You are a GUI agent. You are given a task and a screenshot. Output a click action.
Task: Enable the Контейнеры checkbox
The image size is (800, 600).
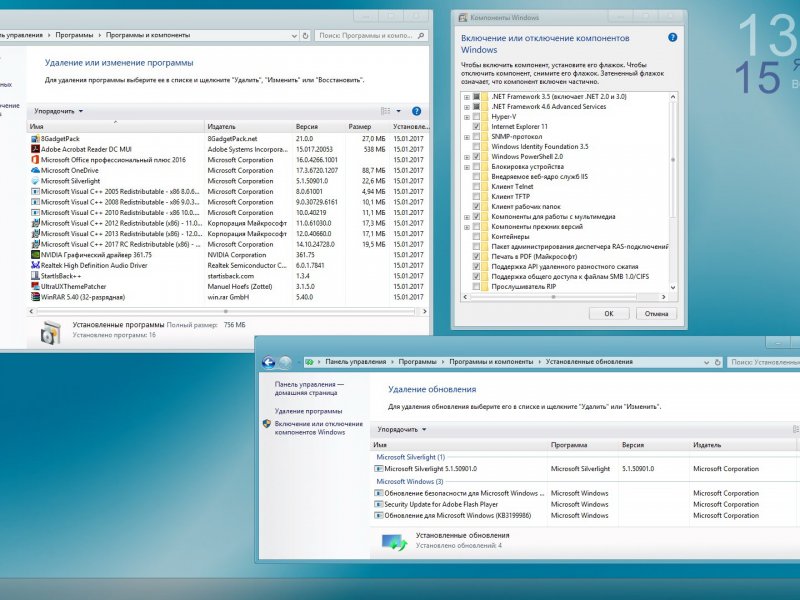(477, 237)
